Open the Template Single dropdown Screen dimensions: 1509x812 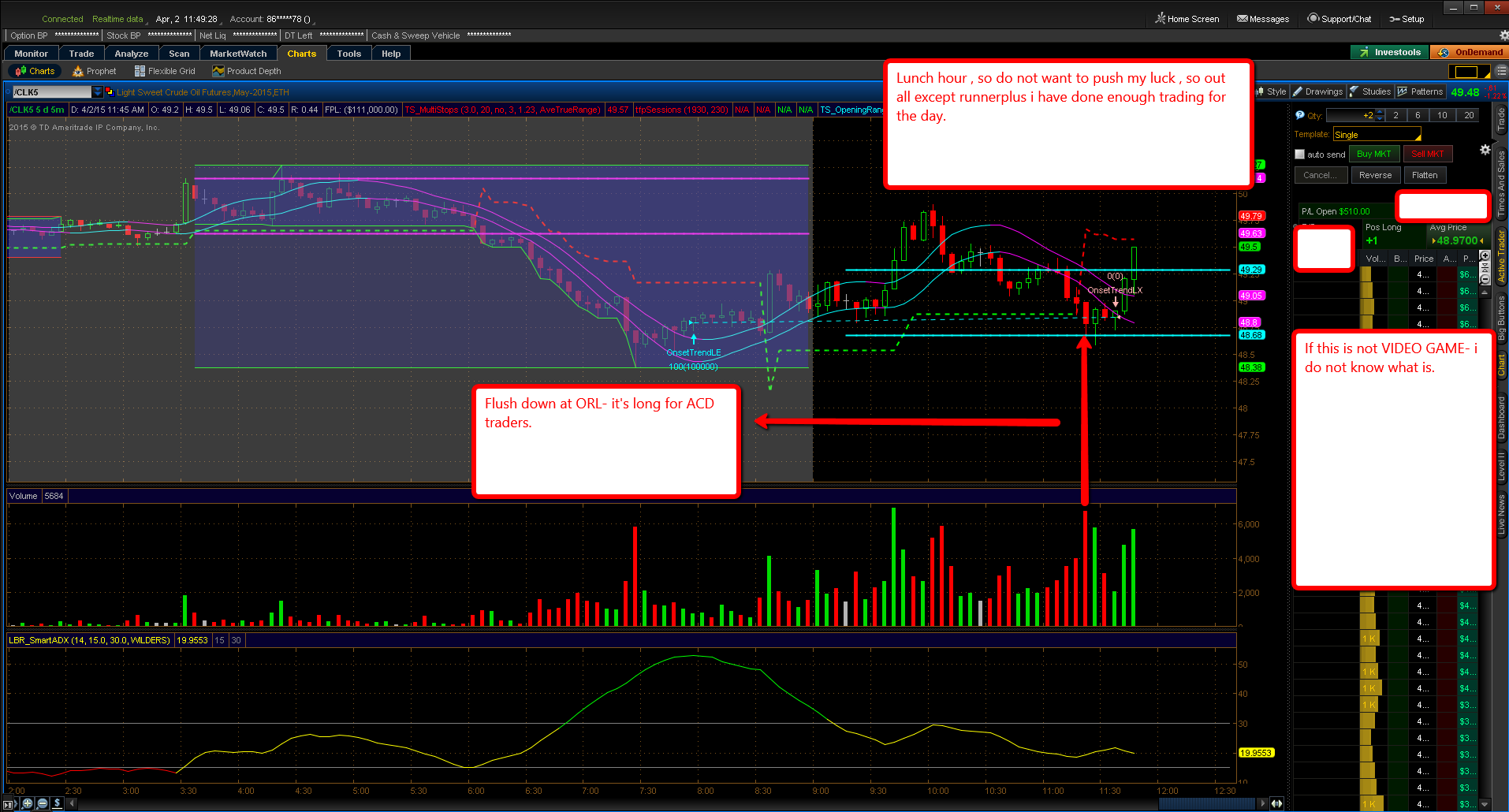tap(1377, 135)
